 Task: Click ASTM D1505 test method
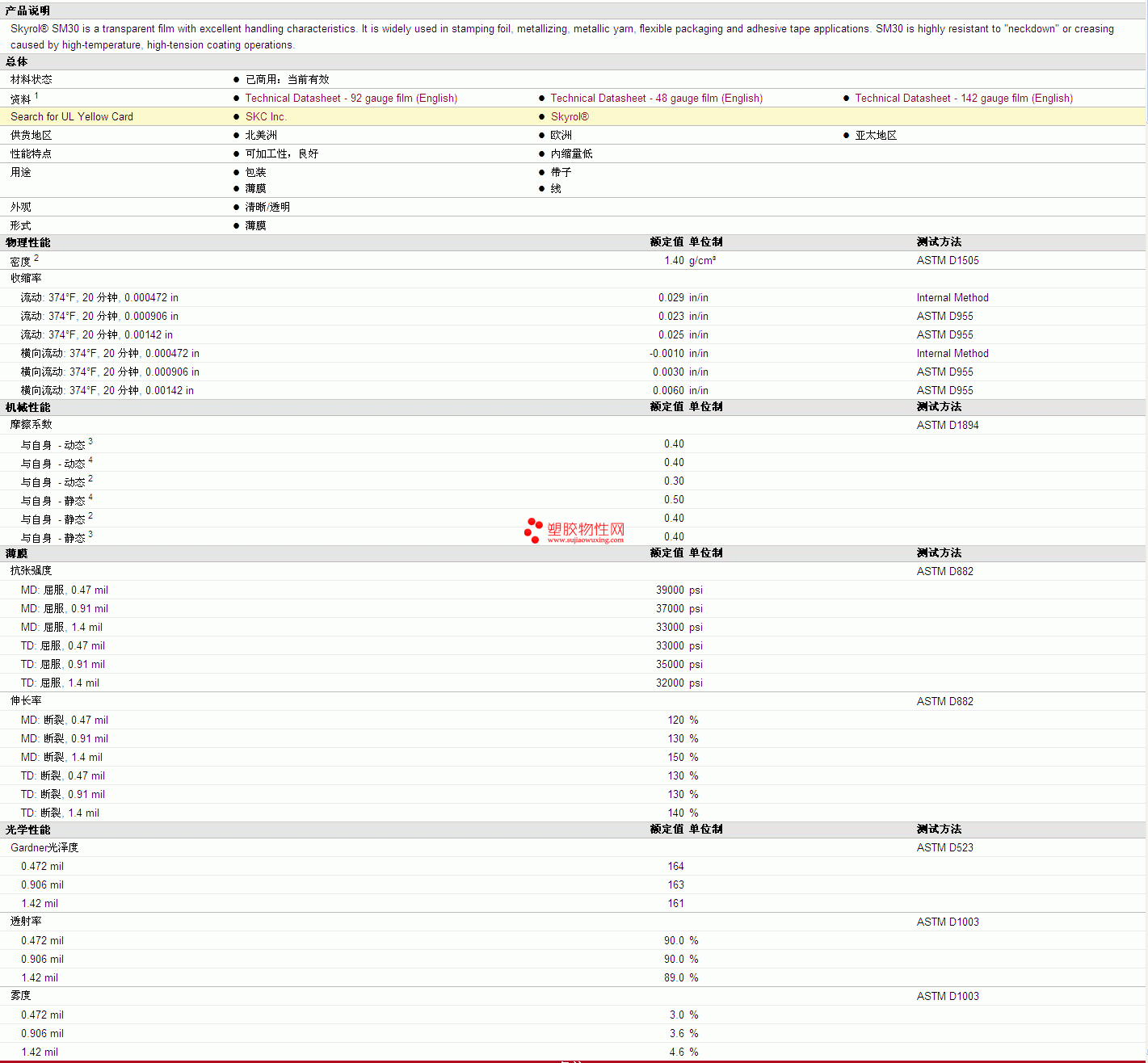(x=948, y=260)
